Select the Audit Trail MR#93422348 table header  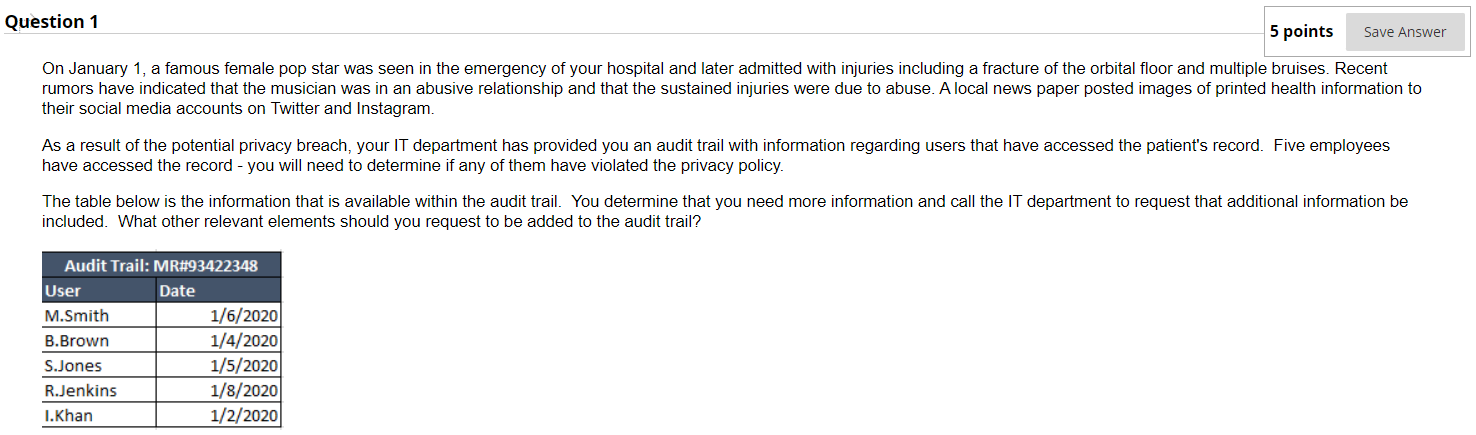161,265
